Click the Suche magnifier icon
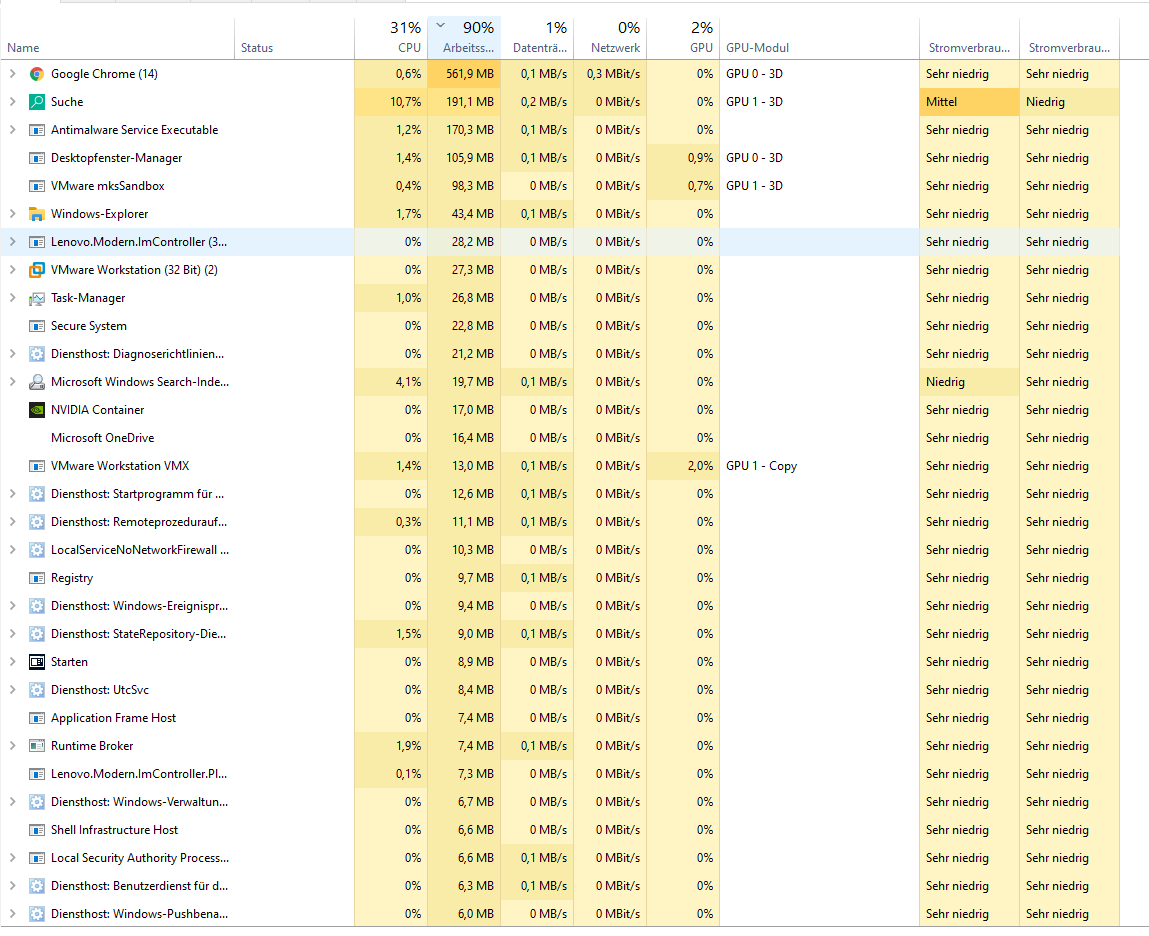This screenshot has height=936, width=1149. (x=37, y=102)
